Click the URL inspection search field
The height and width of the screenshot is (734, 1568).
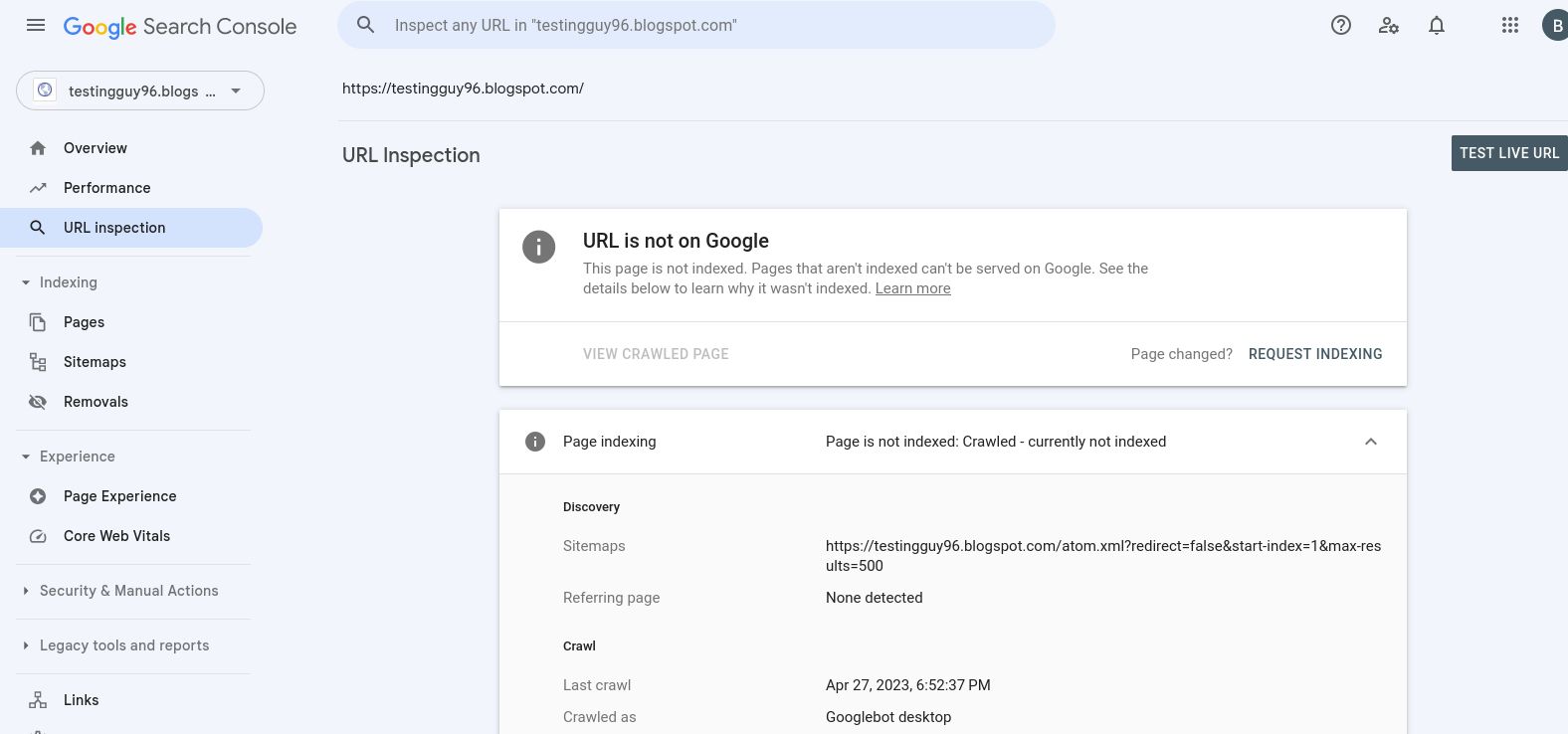coord(696,26)
